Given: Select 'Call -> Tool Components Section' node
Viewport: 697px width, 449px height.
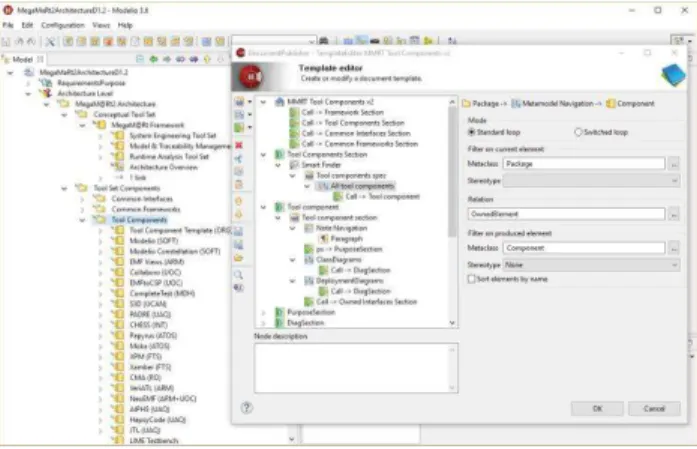Looking at the screenshot, I should [x=353, y=123].
